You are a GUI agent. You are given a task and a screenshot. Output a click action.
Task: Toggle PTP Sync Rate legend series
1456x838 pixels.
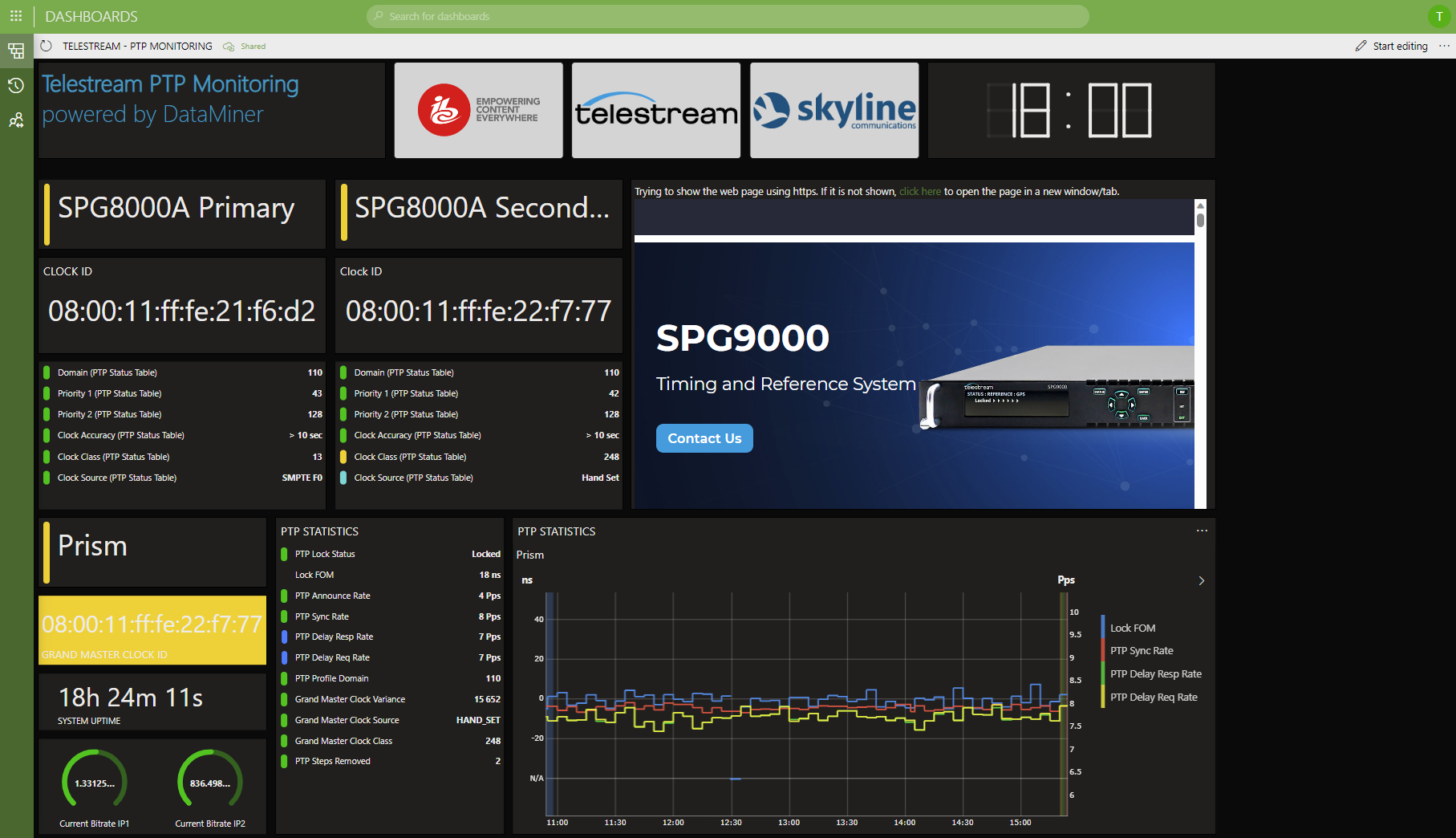pos(1141,650)
